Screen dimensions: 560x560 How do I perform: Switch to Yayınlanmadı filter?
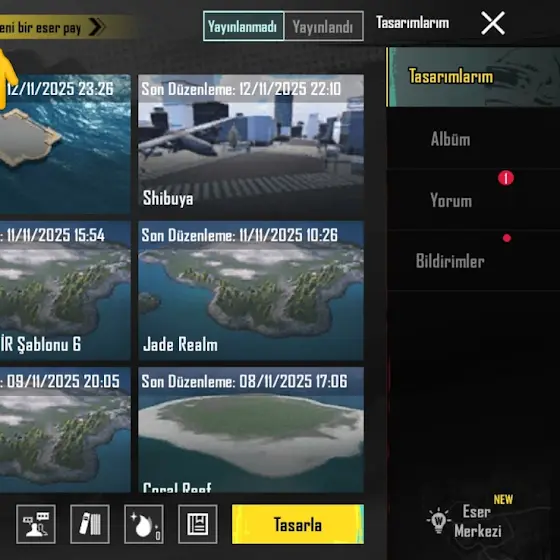(244, 26)
